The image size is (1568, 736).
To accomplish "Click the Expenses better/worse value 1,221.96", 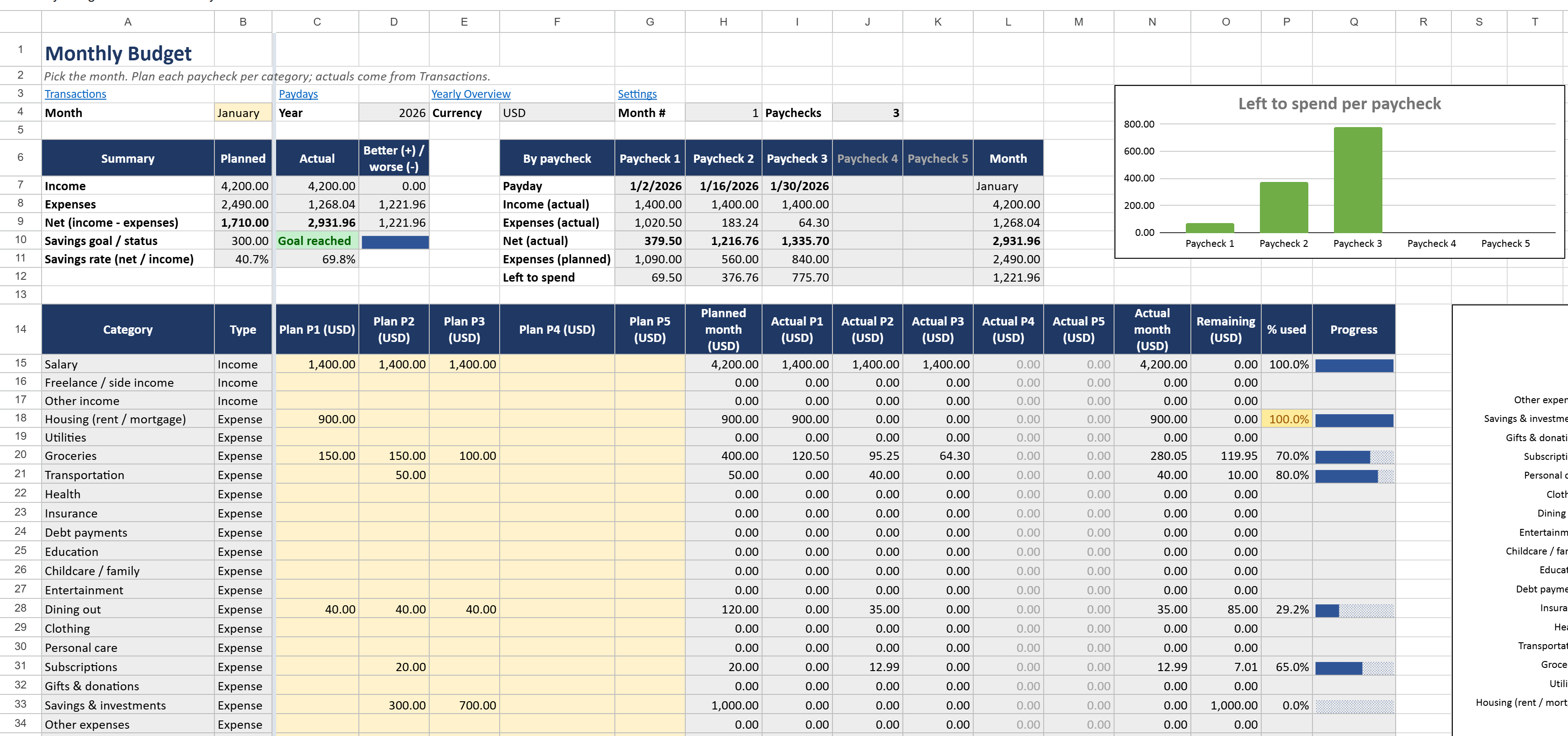I will [394, 204].
